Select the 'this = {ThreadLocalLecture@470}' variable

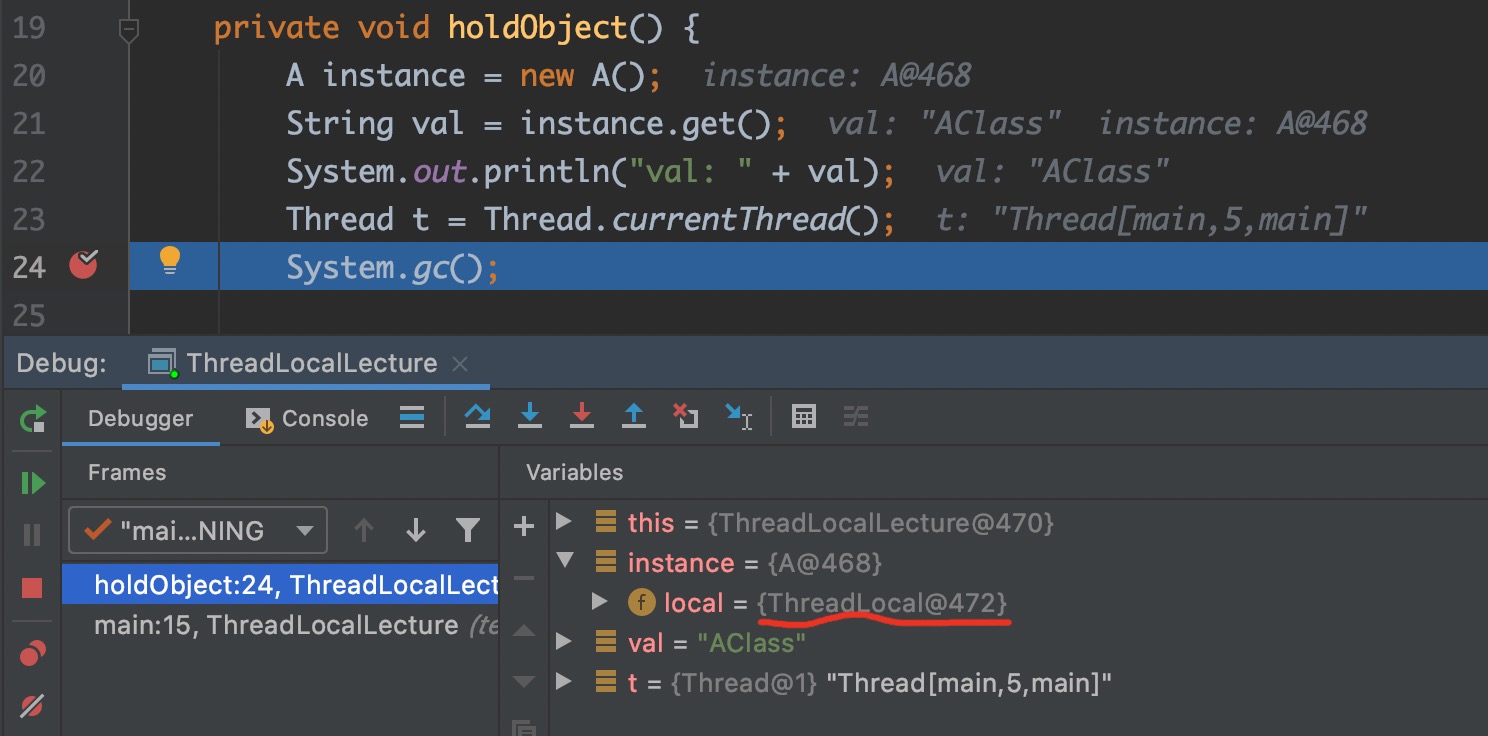click(840, 522)
